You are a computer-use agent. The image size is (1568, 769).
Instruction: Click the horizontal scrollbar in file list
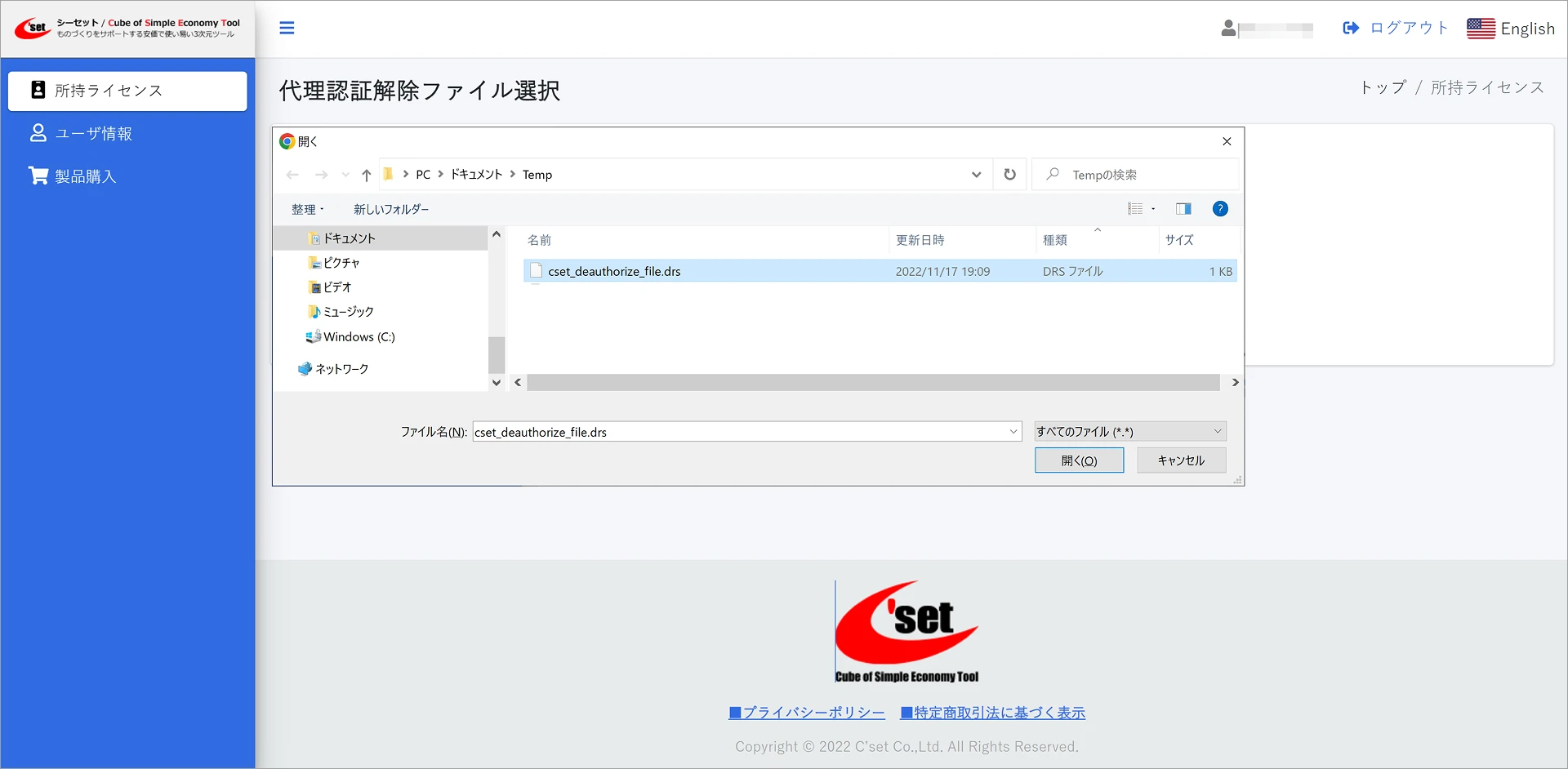pos(872,383)
